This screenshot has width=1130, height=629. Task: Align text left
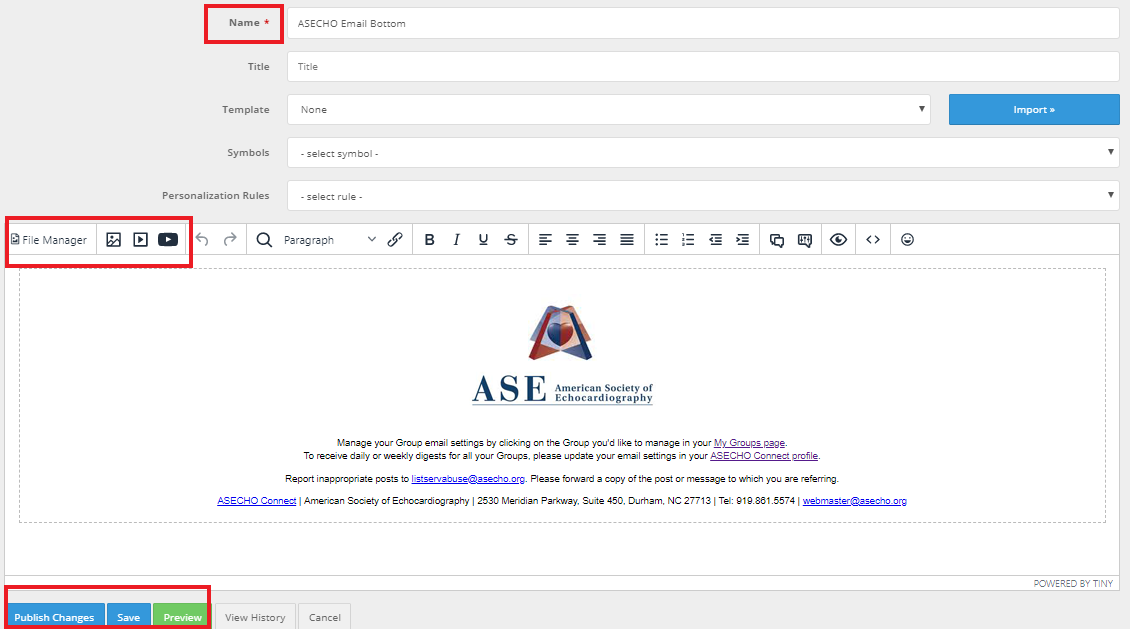(546, 240)
